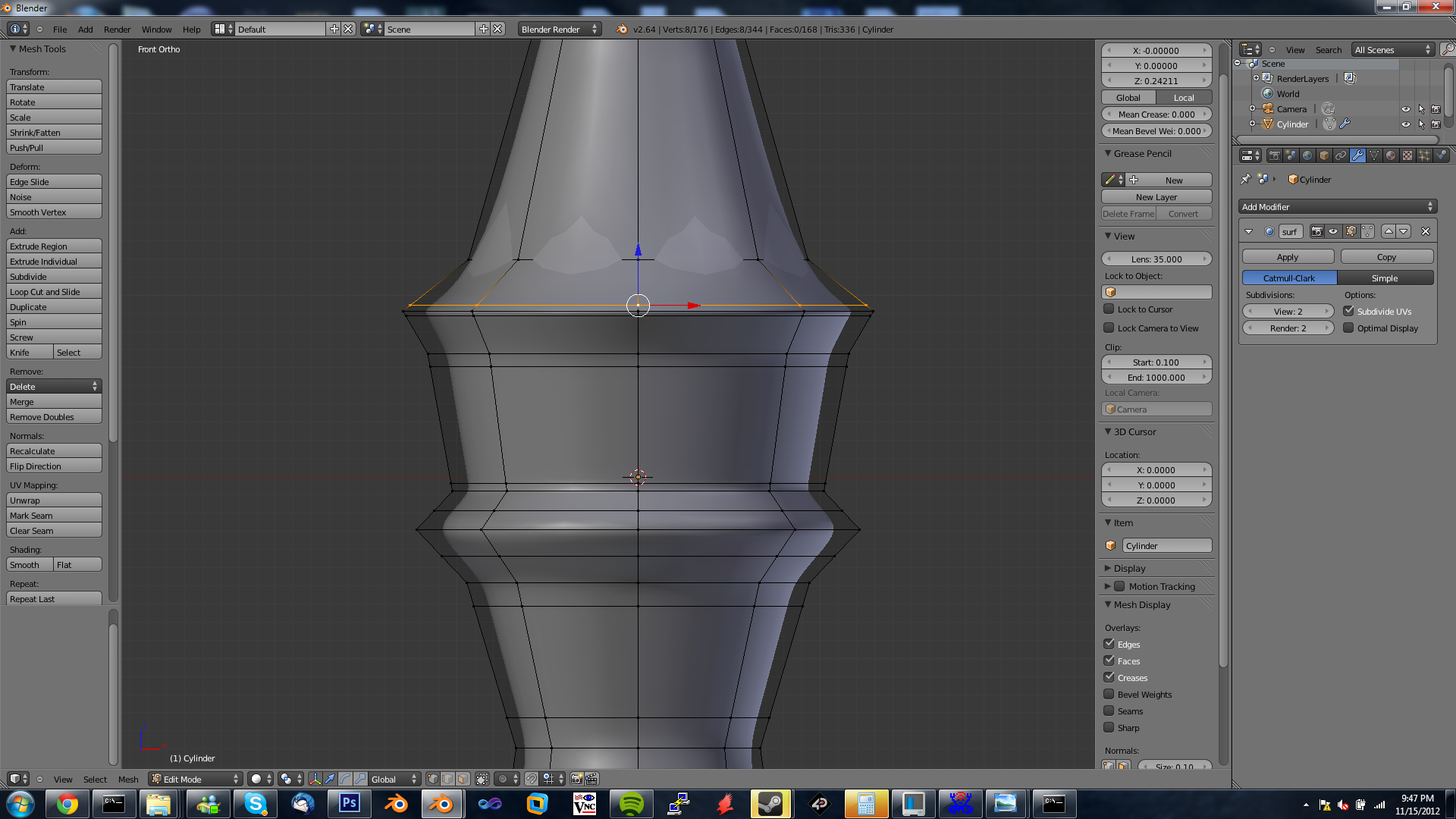This screenshot has height=819, width=1456.
Task: Enable Lock Camera to View checkbox
Action: pos(1109,328)
